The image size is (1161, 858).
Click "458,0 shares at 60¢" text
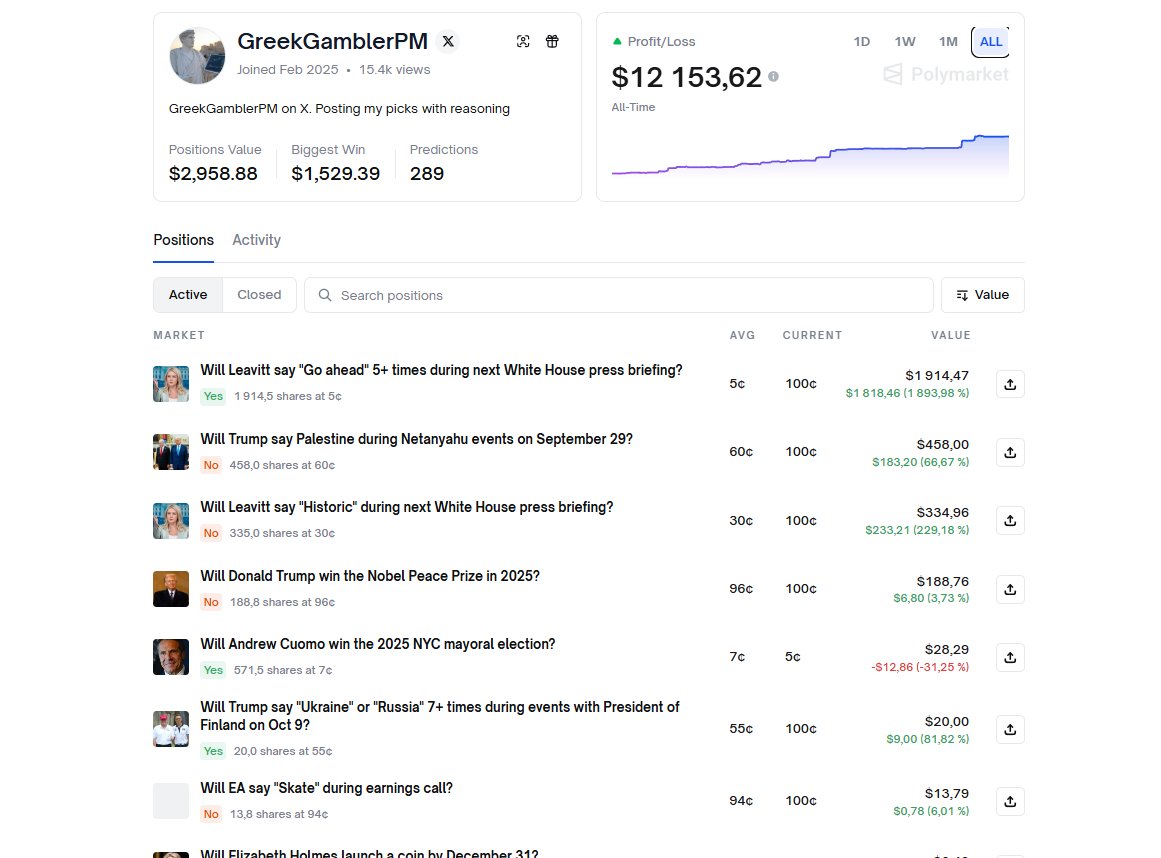[282, 465]
